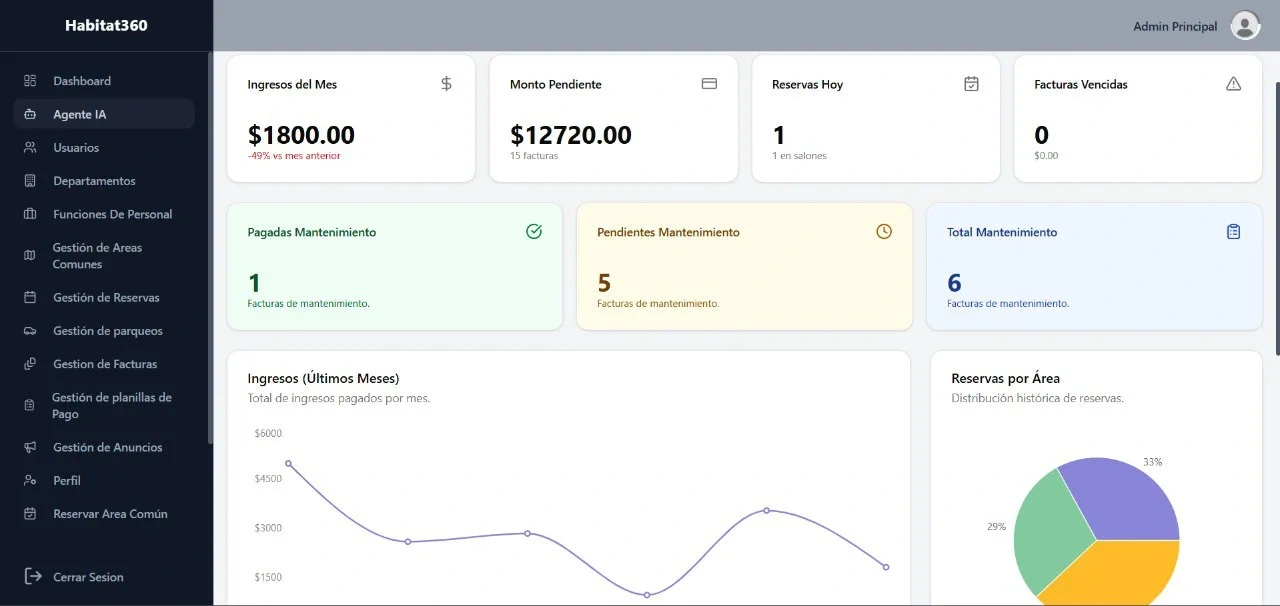Click the Admin Principal avatar icon
The height and width of the screenshot is (606, 1280).
point(1245,26)
